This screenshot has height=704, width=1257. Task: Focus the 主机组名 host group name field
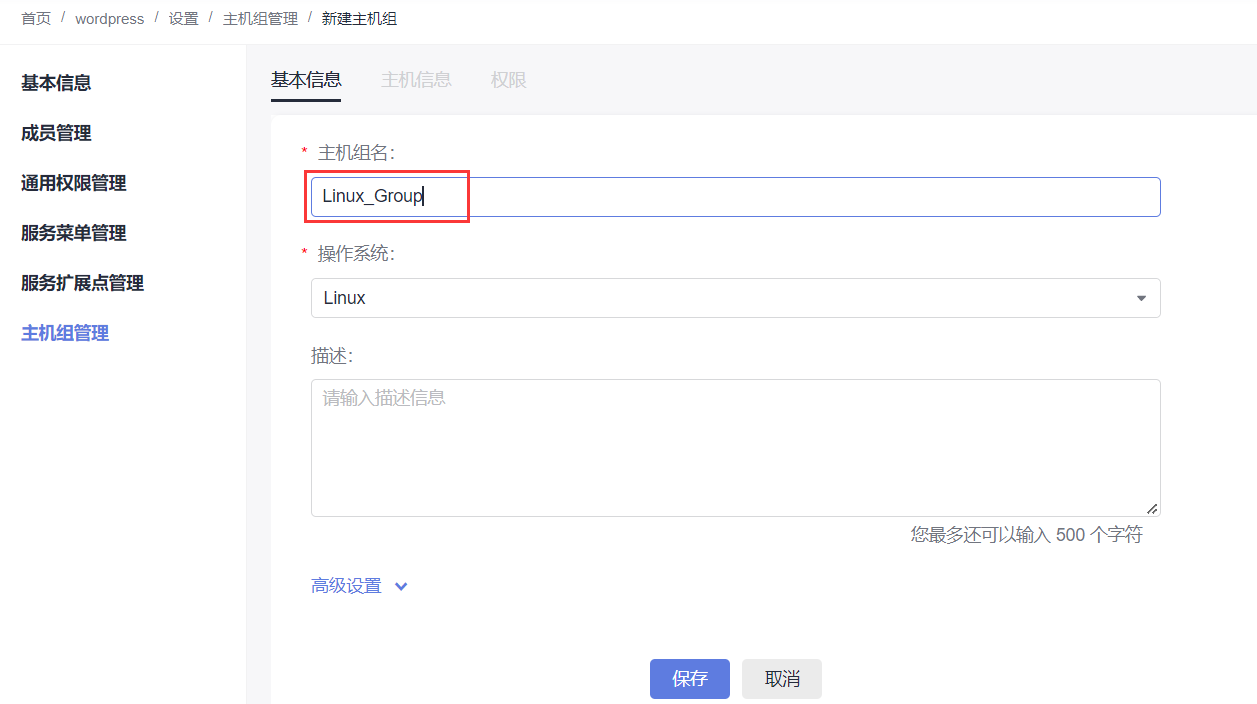coord(735,197)
